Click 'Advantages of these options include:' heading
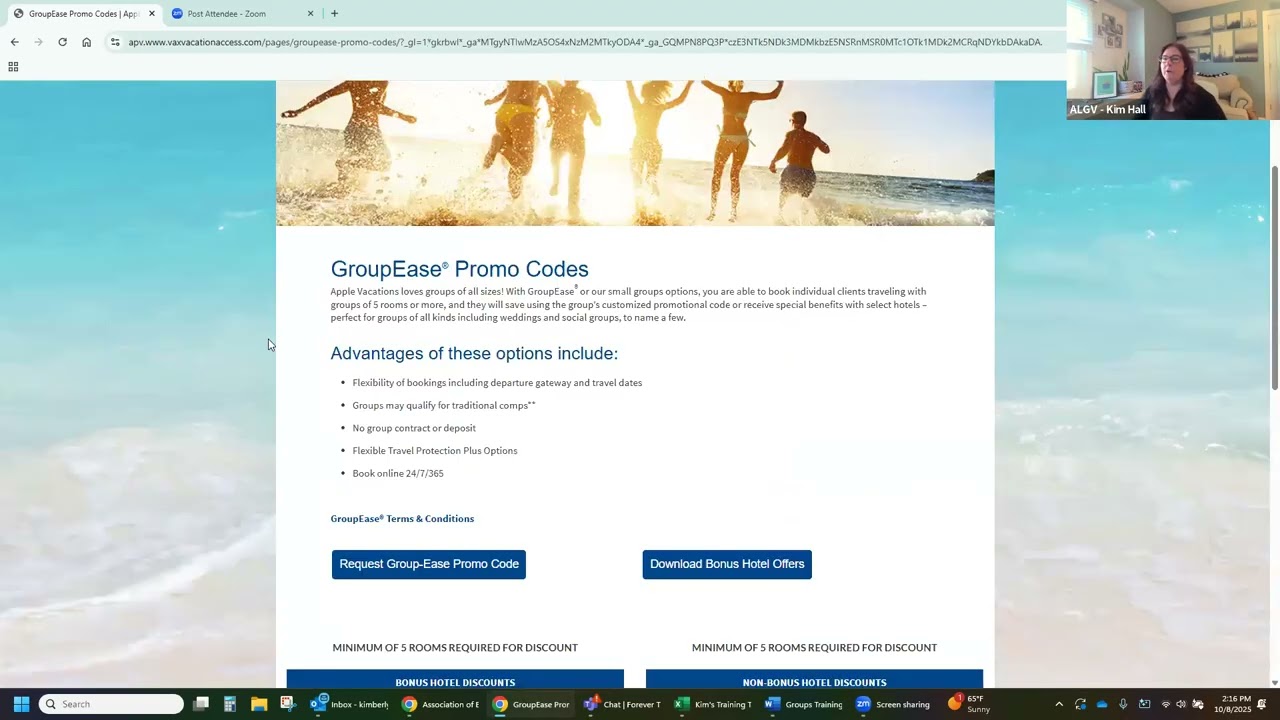Image resolution: width=1280 pixels, height=720 pixels. pos(474,353)
